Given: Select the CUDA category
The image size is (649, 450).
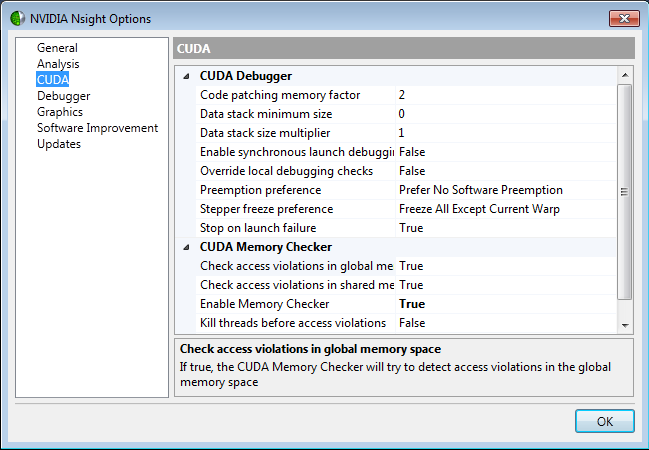Looking at the screenshot, I should click(x=52, y=80).
